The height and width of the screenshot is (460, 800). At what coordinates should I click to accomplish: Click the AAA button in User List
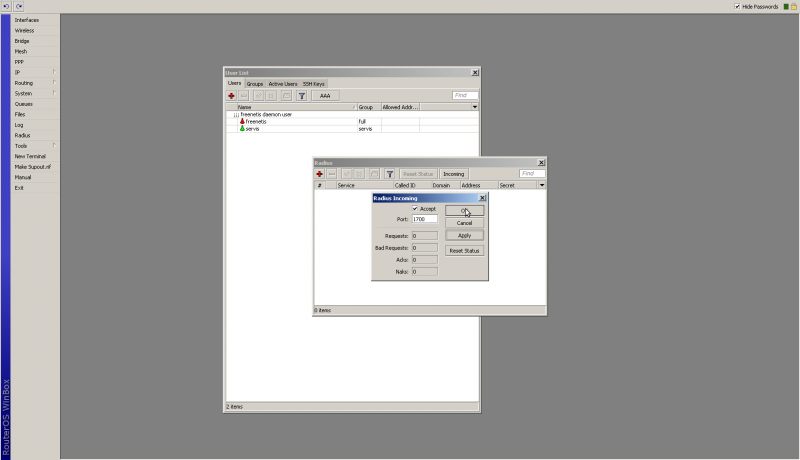click(x=325, y=95)
